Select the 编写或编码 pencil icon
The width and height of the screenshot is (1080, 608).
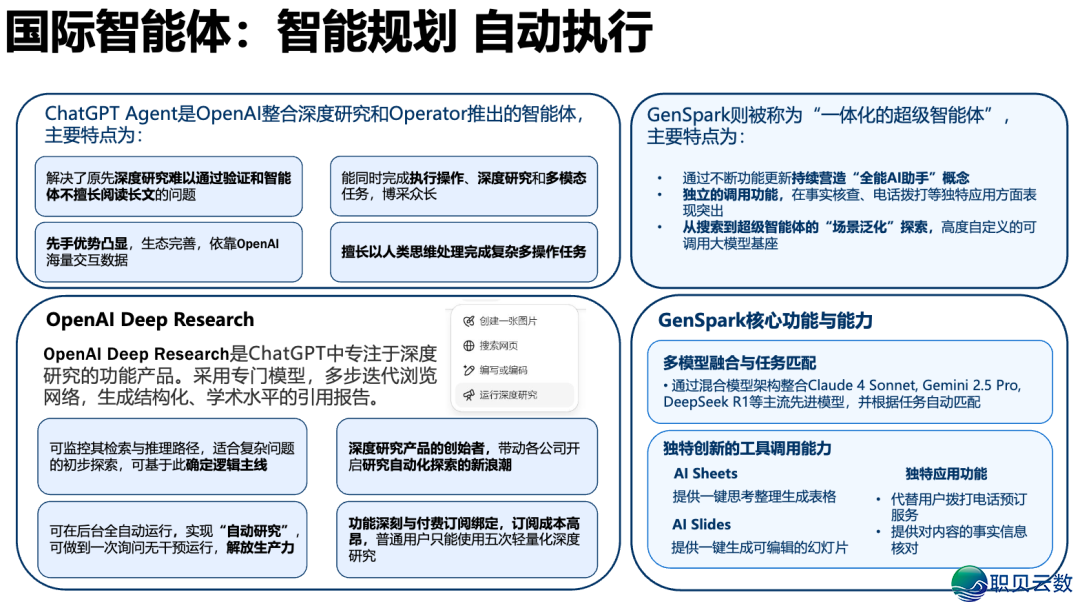coord(468,369)
